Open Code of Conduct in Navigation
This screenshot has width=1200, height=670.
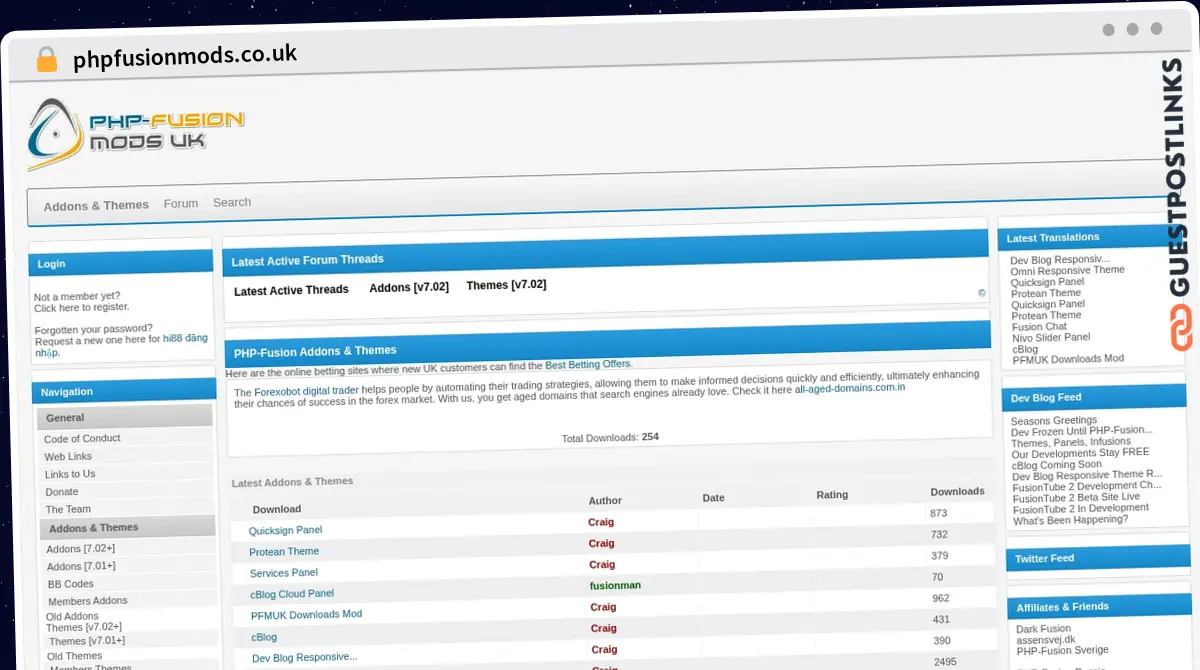(x=82, y=438)
